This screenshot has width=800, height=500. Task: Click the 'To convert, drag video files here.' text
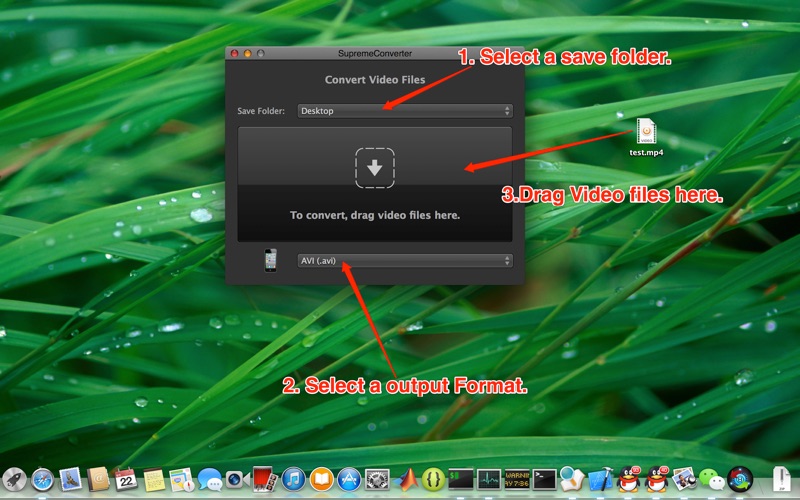click(x=375, y=215)
